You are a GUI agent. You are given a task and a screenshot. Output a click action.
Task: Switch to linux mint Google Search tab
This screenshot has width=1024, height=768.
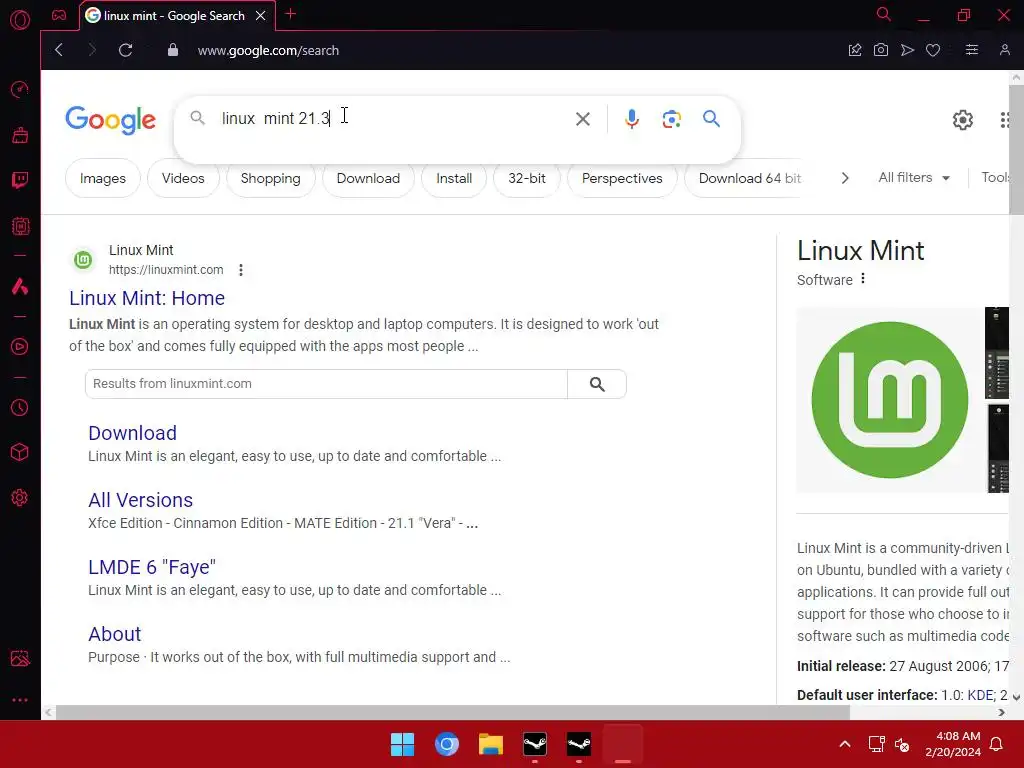(176, 16)
